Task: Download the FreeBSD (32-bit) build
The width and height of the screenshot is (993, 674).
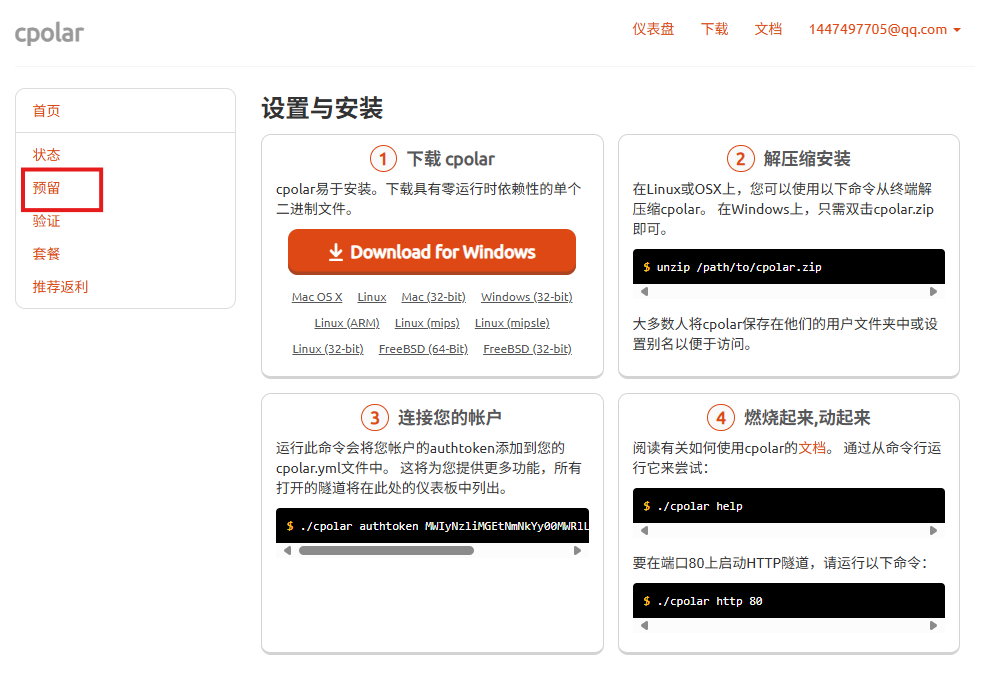Action: (528, 349)
